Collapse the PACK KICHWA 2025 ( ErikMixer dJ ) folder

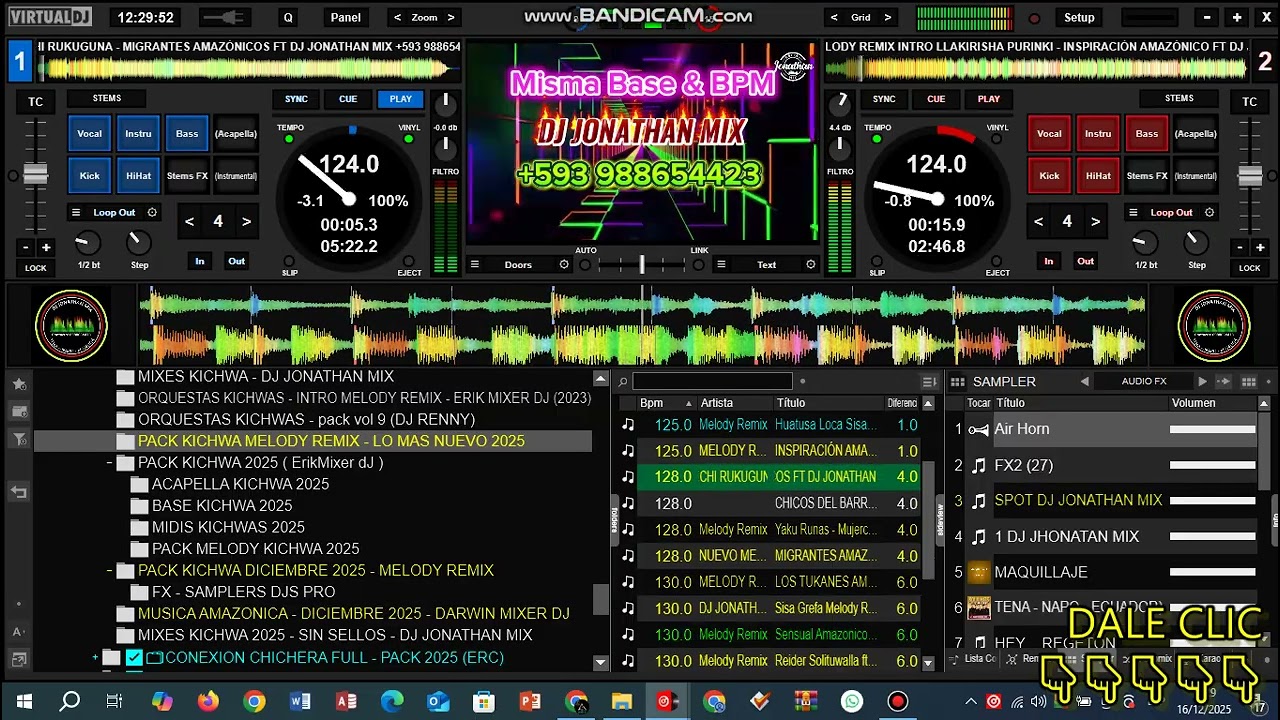(109, 463)
